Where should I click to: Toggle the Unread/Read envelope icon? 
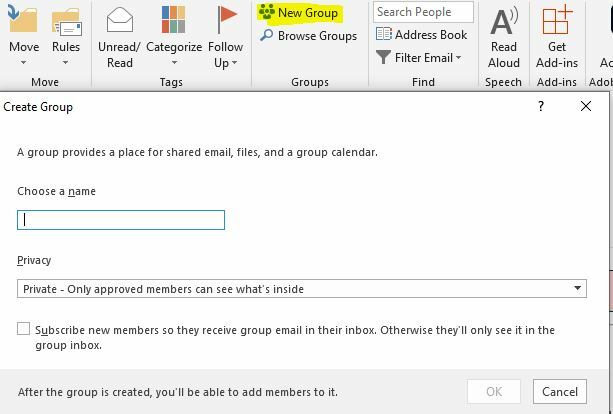pyautogui.click(x=119, y=20)
